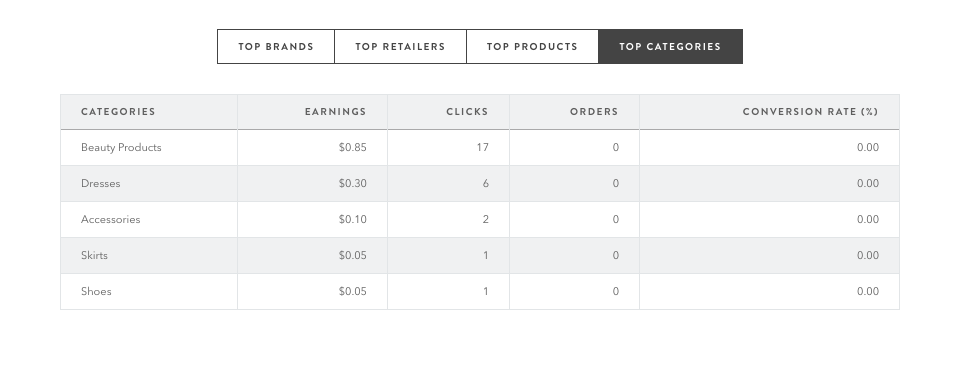Screen dimensions: 960x369
Task: Sort by the Orders column header
Action: point(594,111)
